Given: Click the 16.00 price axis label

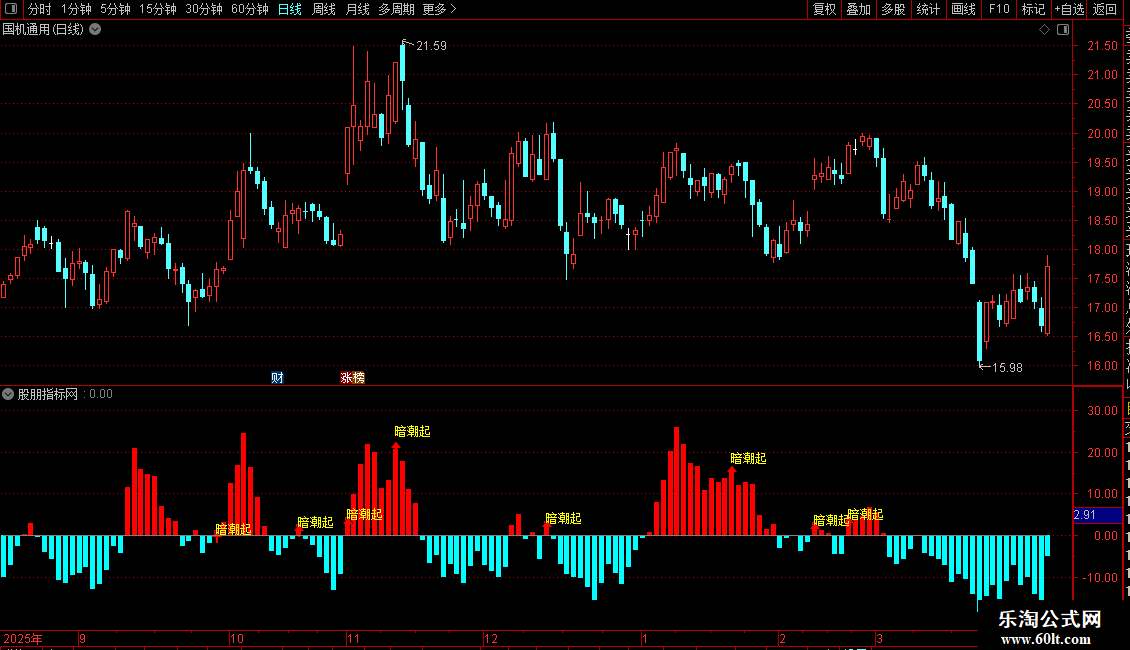Looking at the screenshot, I should pyautogui.click(x=1103, y=365).
